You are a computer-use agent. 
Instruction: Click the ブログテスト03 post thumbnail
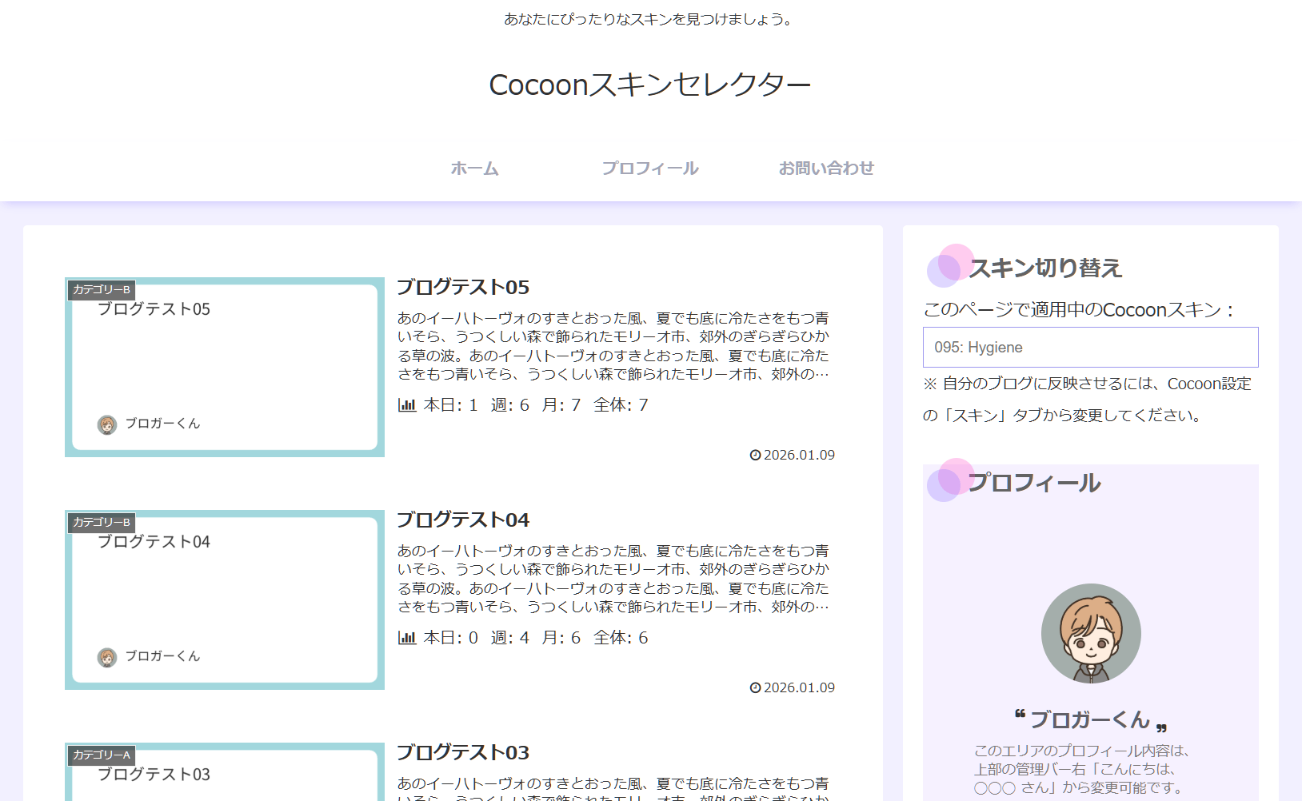(x=225, y=771)
